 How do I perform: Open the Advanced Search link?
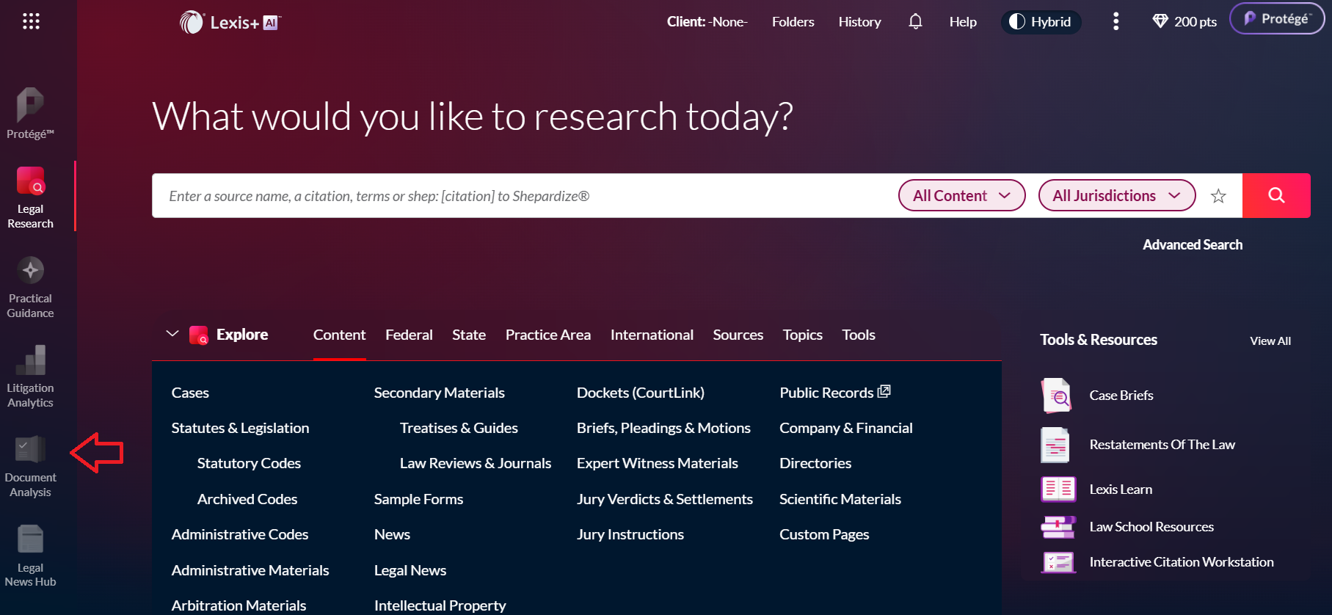pyautogui.click(x=1192, y=245)
